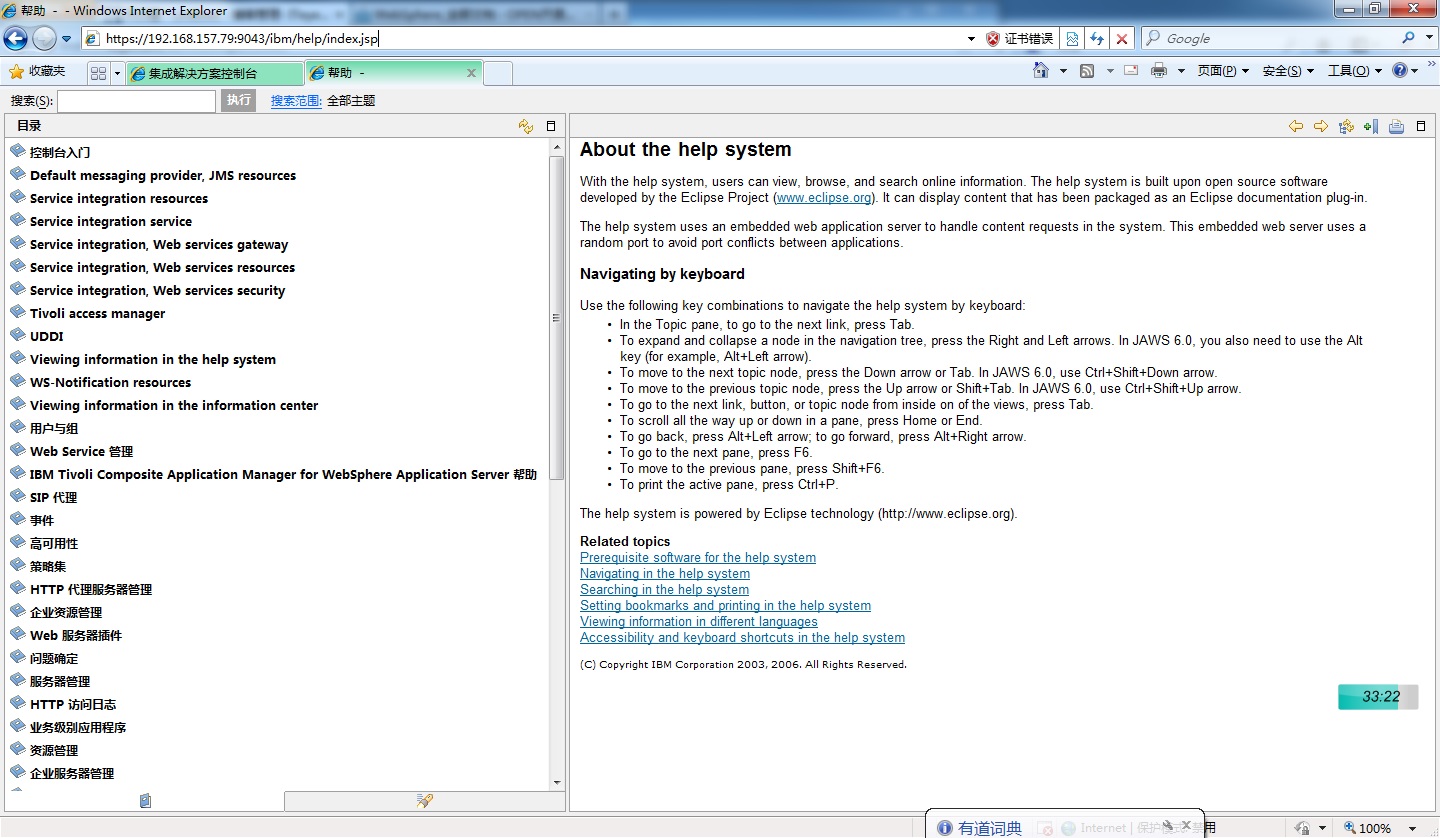Viewport: 1440px width, 838px height.
Task: Open the 页面(P) dropdown menu
Action: [x=1223, y=71]
